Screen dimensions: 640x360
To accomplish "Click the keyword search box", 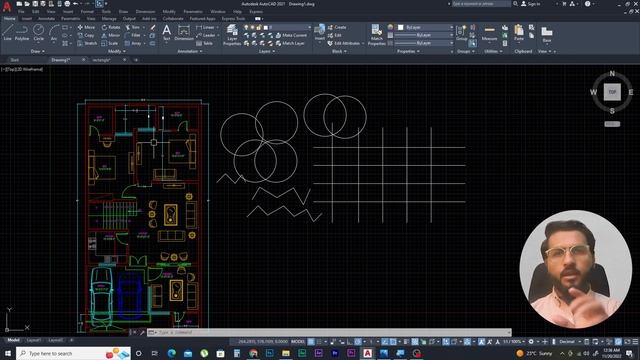I will 481,4.
